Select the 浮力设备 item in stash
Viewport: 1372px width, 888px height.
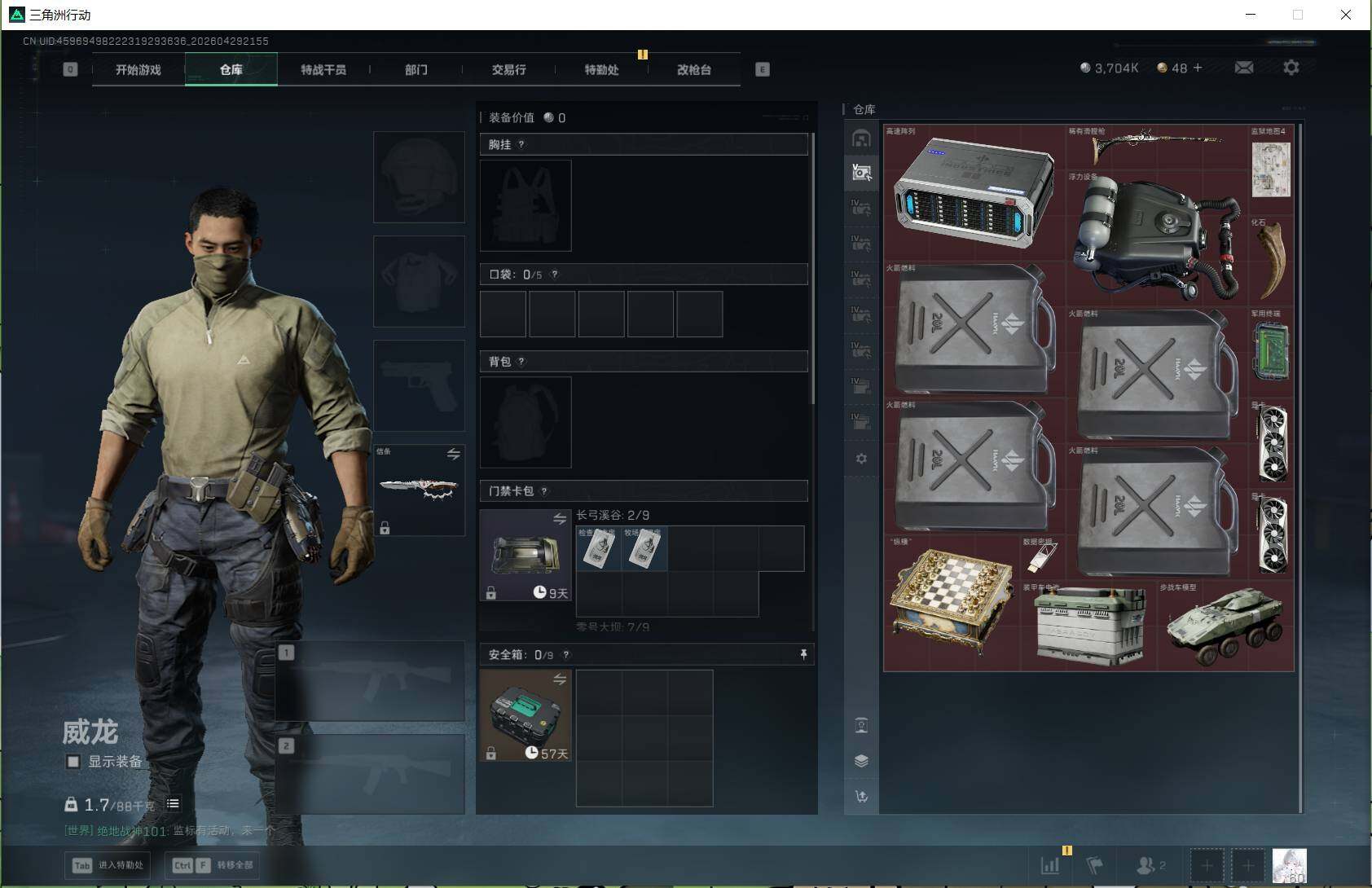tap(1158, 239)
